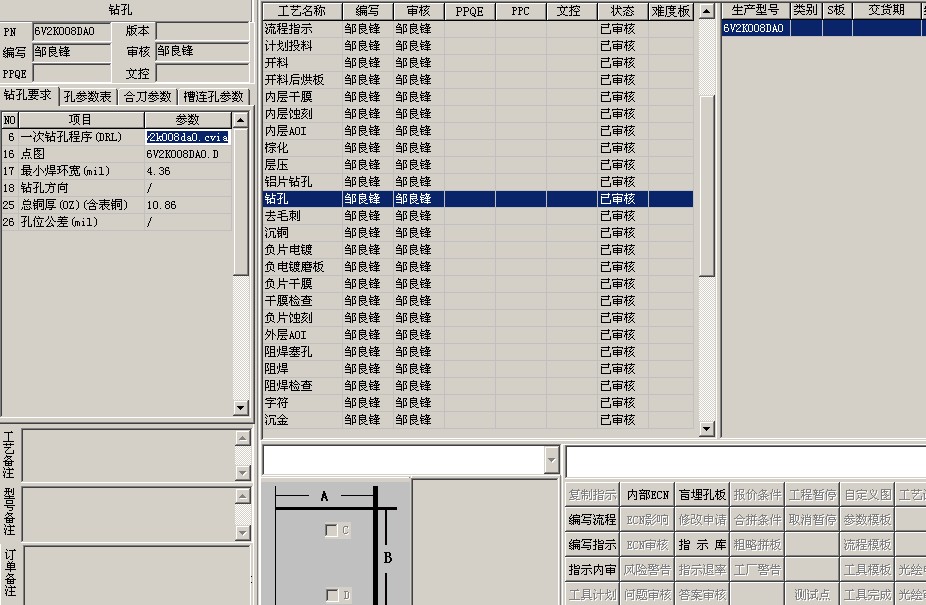
Task: Select the 沉铜 process row
Action: coord(478,233)
